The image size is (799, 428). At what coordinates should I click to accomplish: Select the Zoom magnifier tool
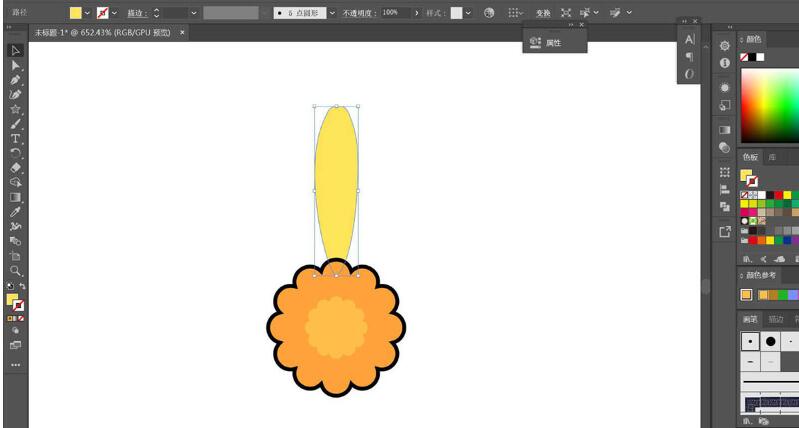pos(16,270)
